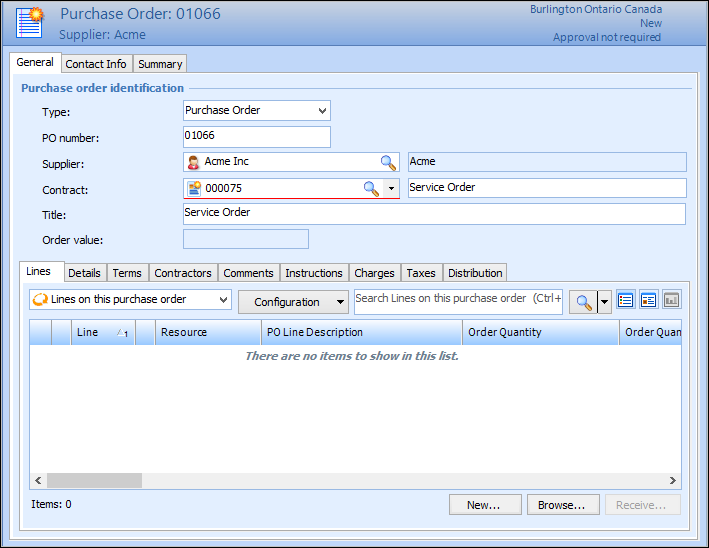The image size is (709, 548).
Task: Click the New... button
Action: [485, 505]
